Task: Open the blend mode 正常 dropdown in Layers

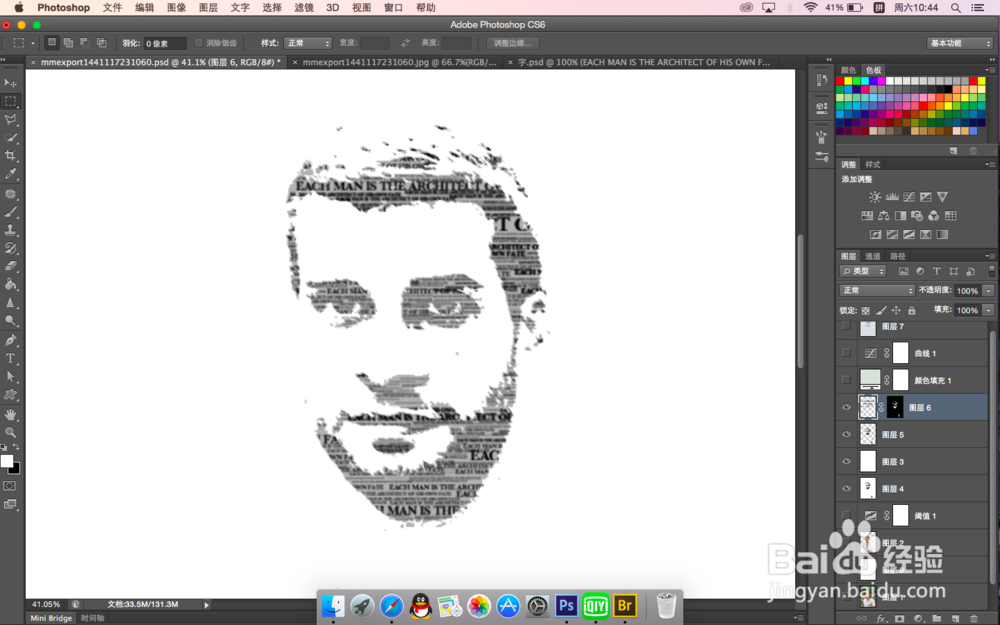Action: (x=877, y=291)
